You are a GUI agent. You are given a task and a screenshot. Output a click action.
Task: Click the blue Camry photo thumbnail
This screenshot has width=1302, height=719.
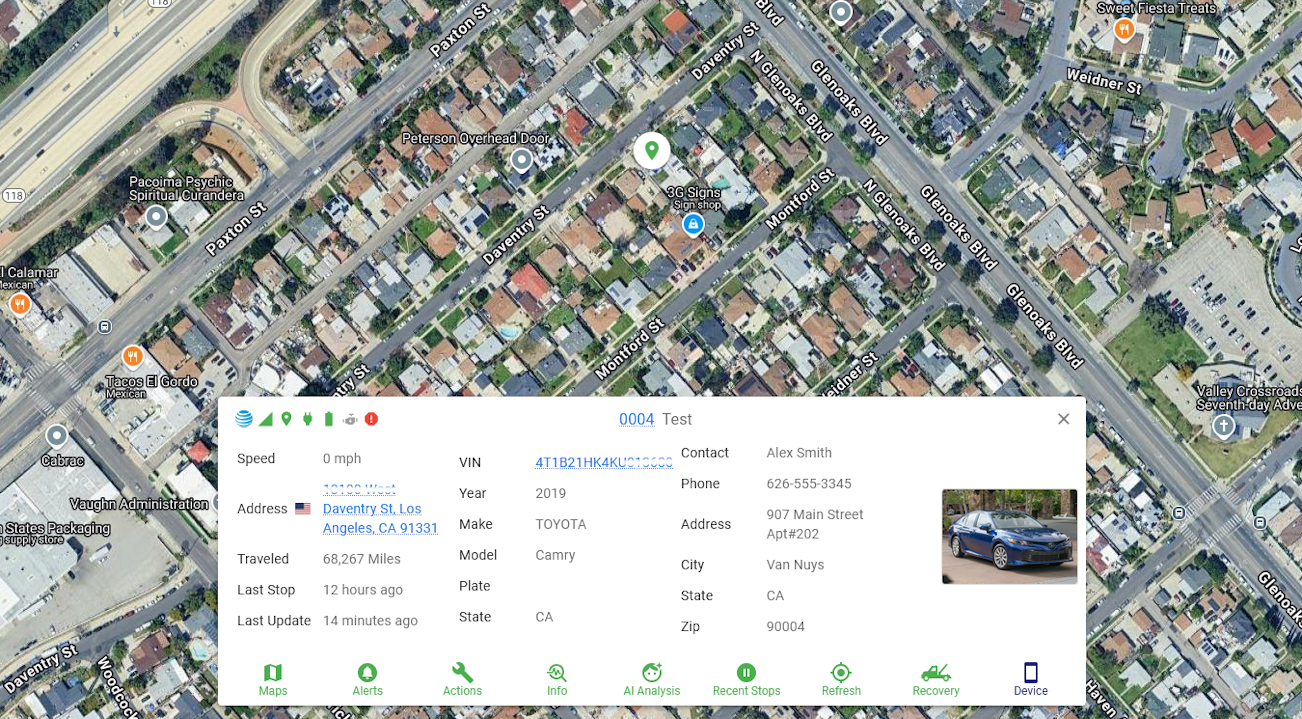coord(1009,536)
